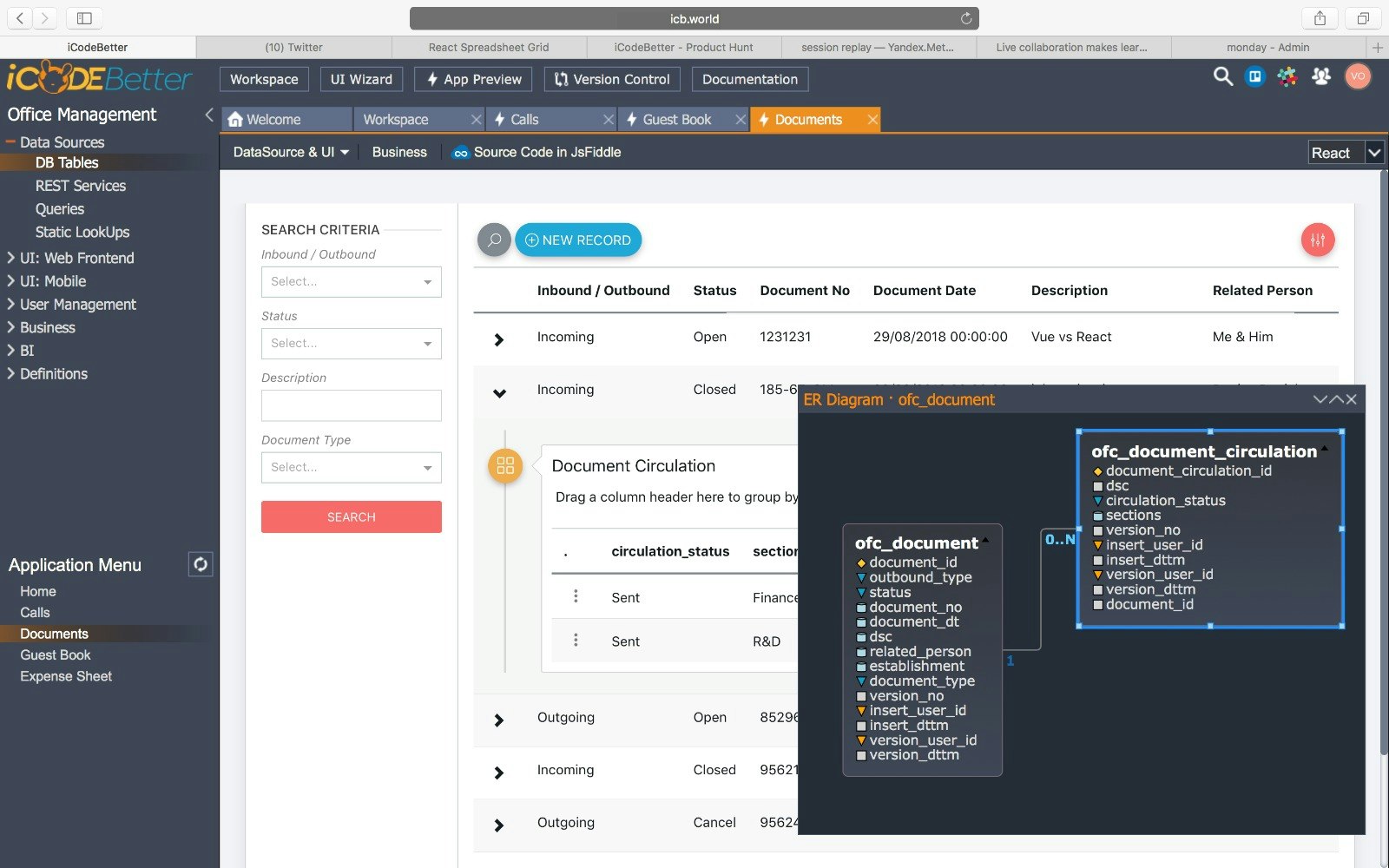Open the search magnifier icon in header

1223,76
